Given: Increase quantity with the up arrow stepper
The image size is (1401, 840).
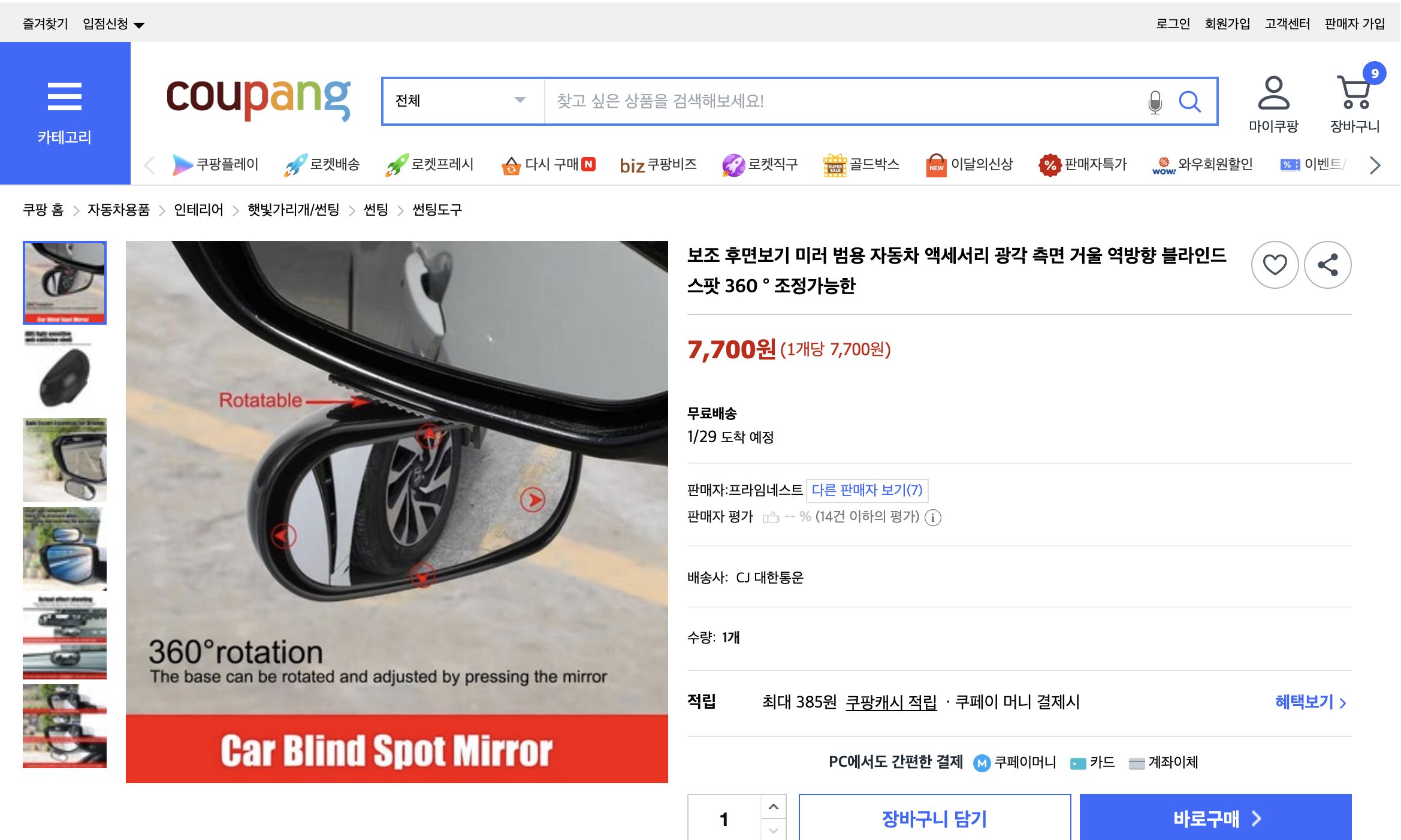Looking at the screenshot, I should 774,806.
